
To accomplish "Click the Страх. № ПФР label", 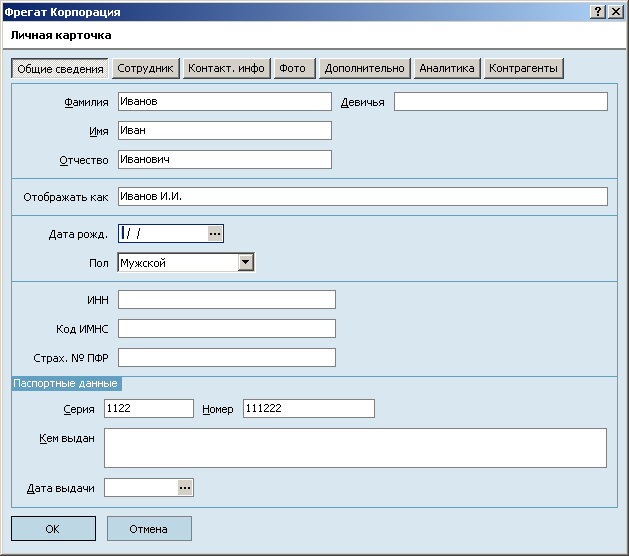I will 71,358.
